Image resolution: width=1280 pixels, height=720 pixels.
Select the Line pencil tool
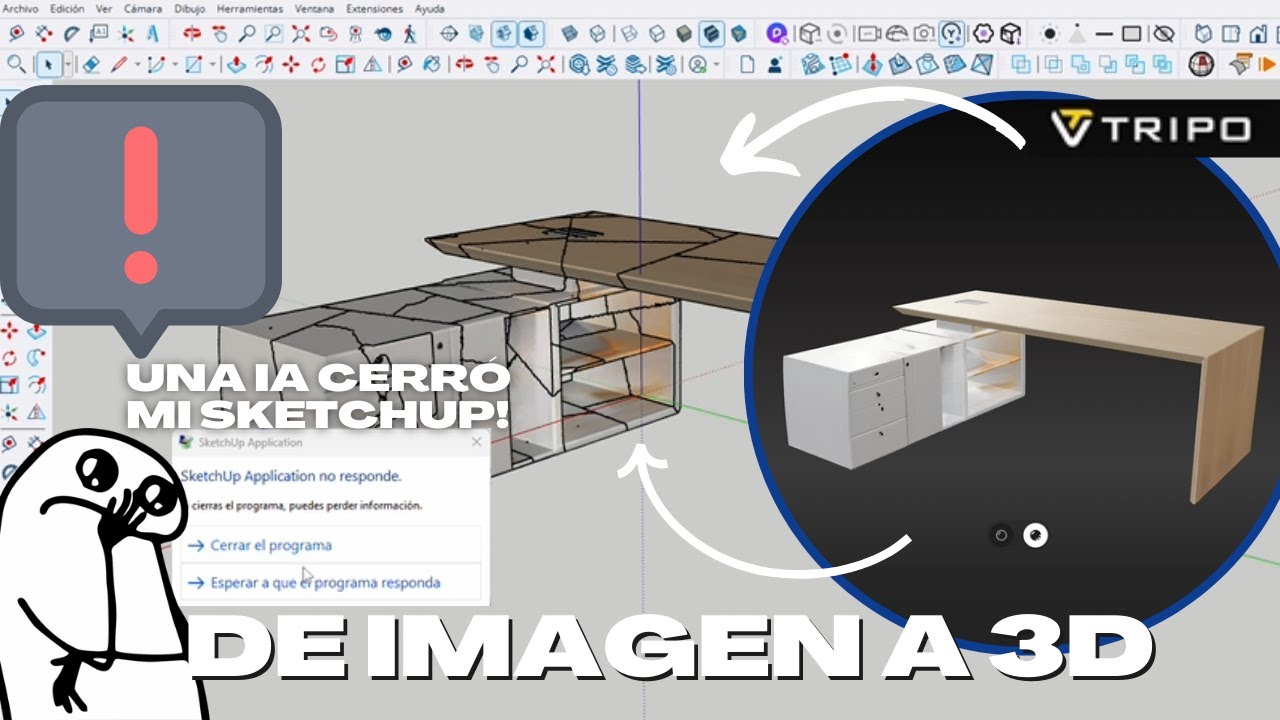click(x=118, y=65)
